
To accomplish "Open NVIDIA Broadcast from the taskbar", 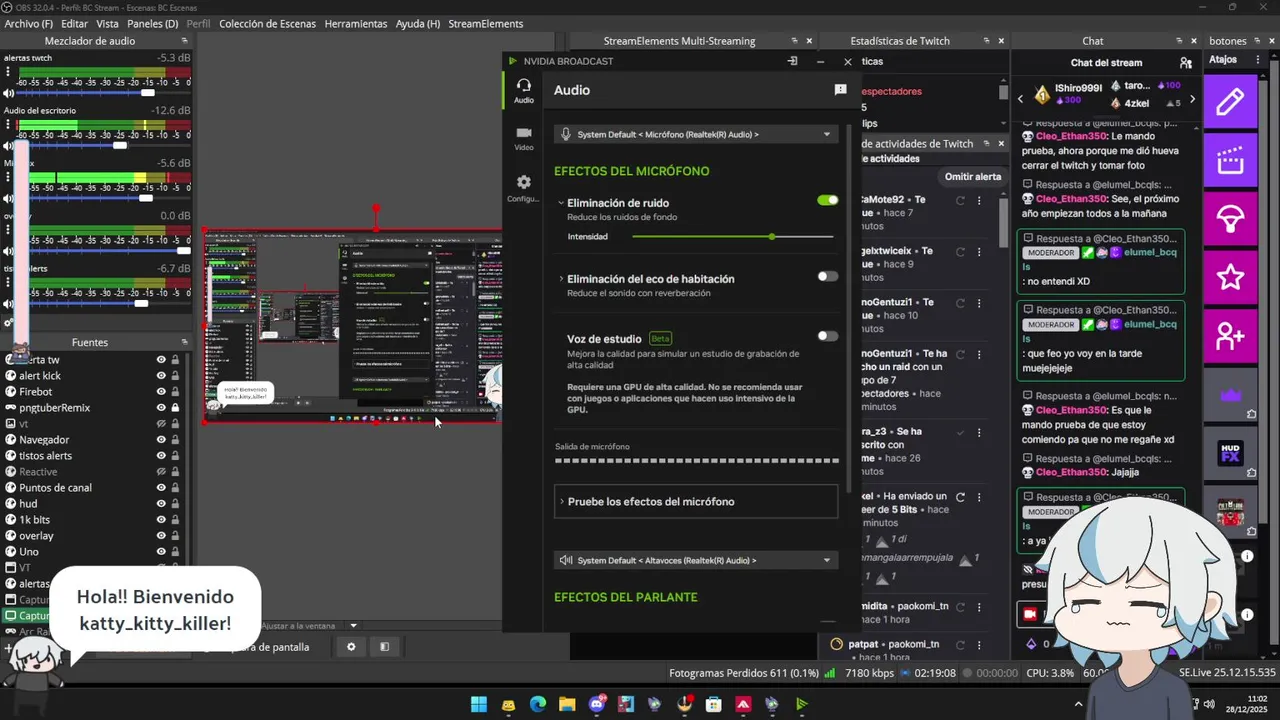I will click(x=802, y=704).
